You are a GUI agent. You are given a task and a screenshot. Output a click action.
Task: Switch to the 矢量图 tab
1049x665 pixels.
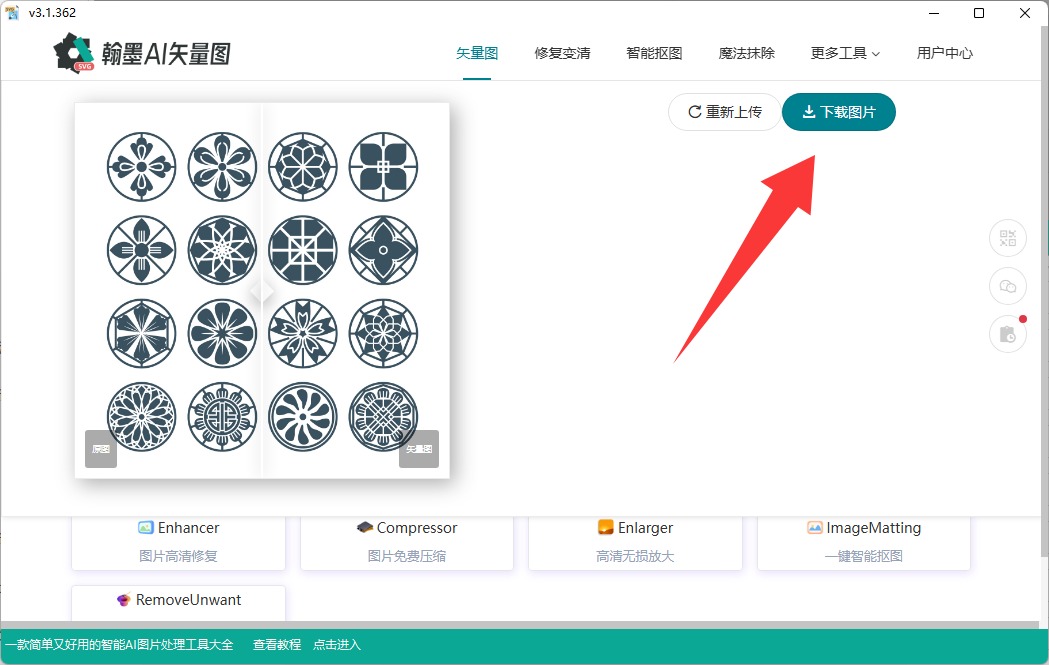tap(477, 53)
